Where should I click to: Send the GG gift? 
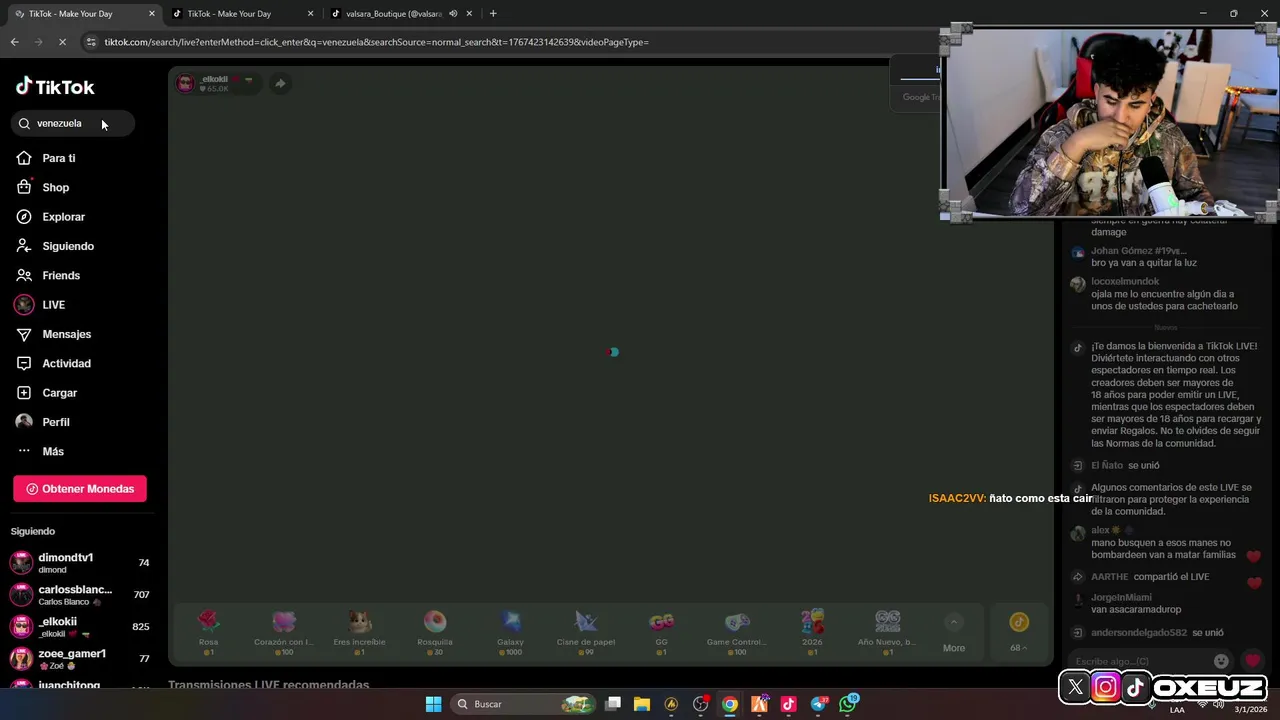[x=661, y=633]
